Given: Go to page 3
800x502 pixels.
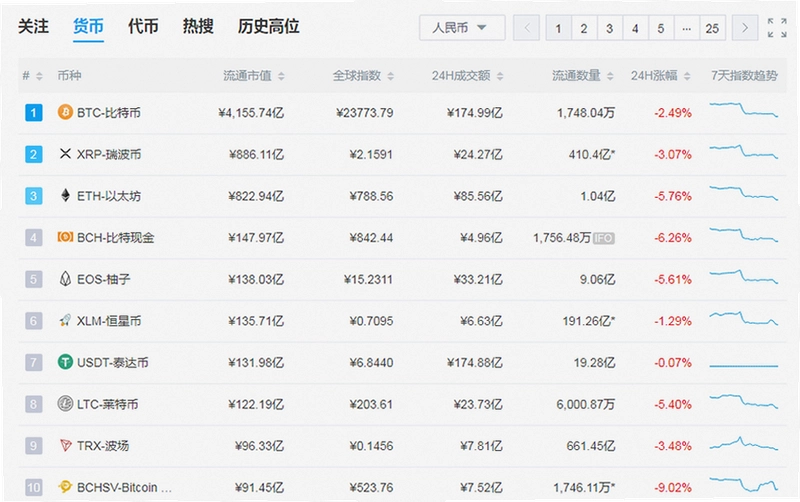Looking at the screenshot, I should (x=610, y=28).
